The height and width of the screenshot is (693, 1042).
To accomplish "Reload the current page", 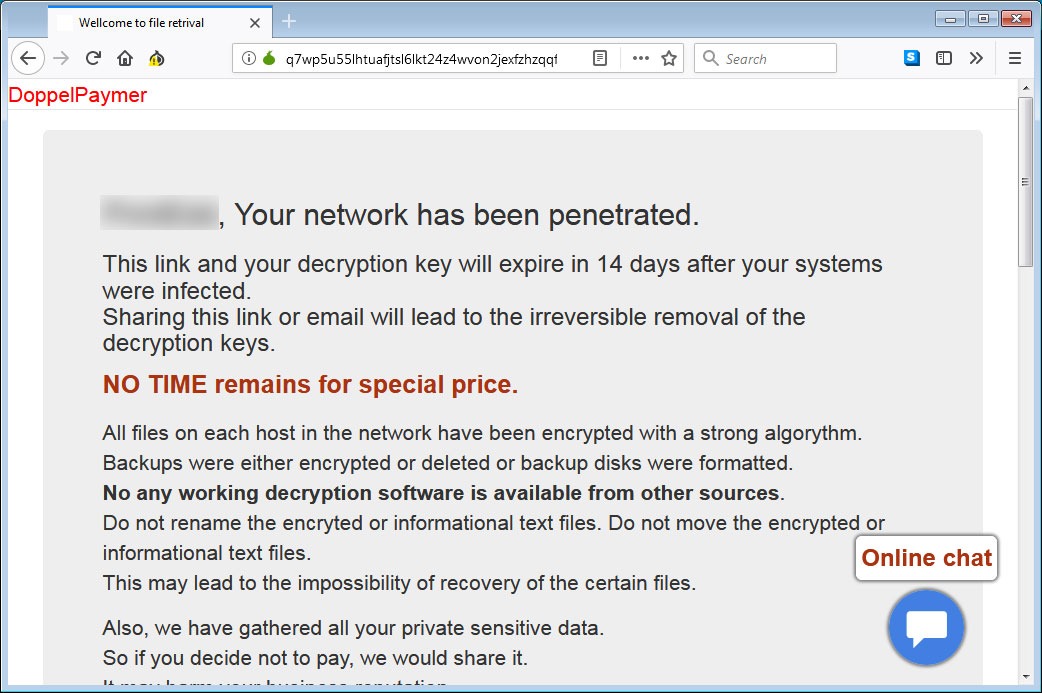I will click(x=93, y=58).
